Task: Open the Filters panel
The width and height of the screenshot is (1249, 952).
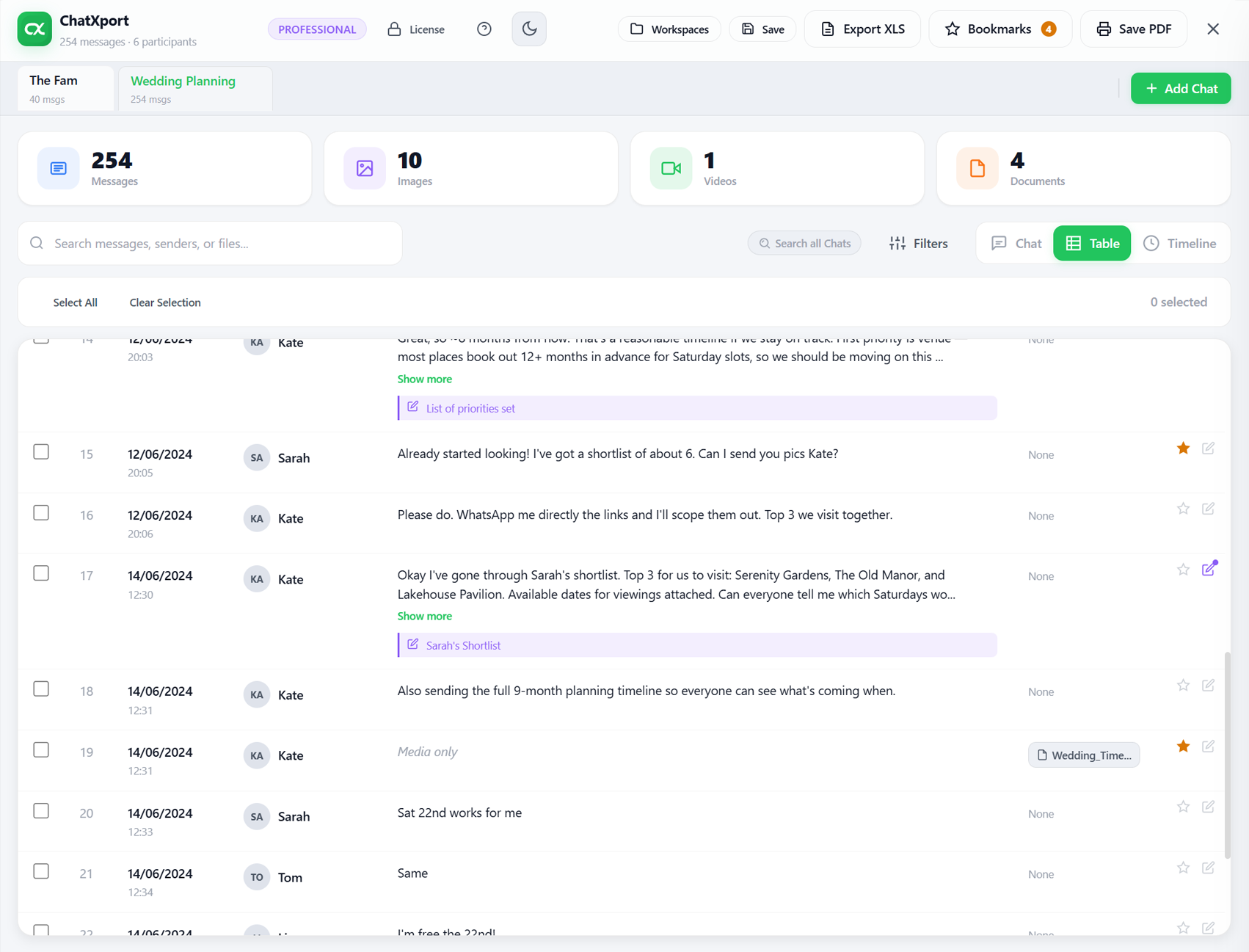Action: (918, 243)
